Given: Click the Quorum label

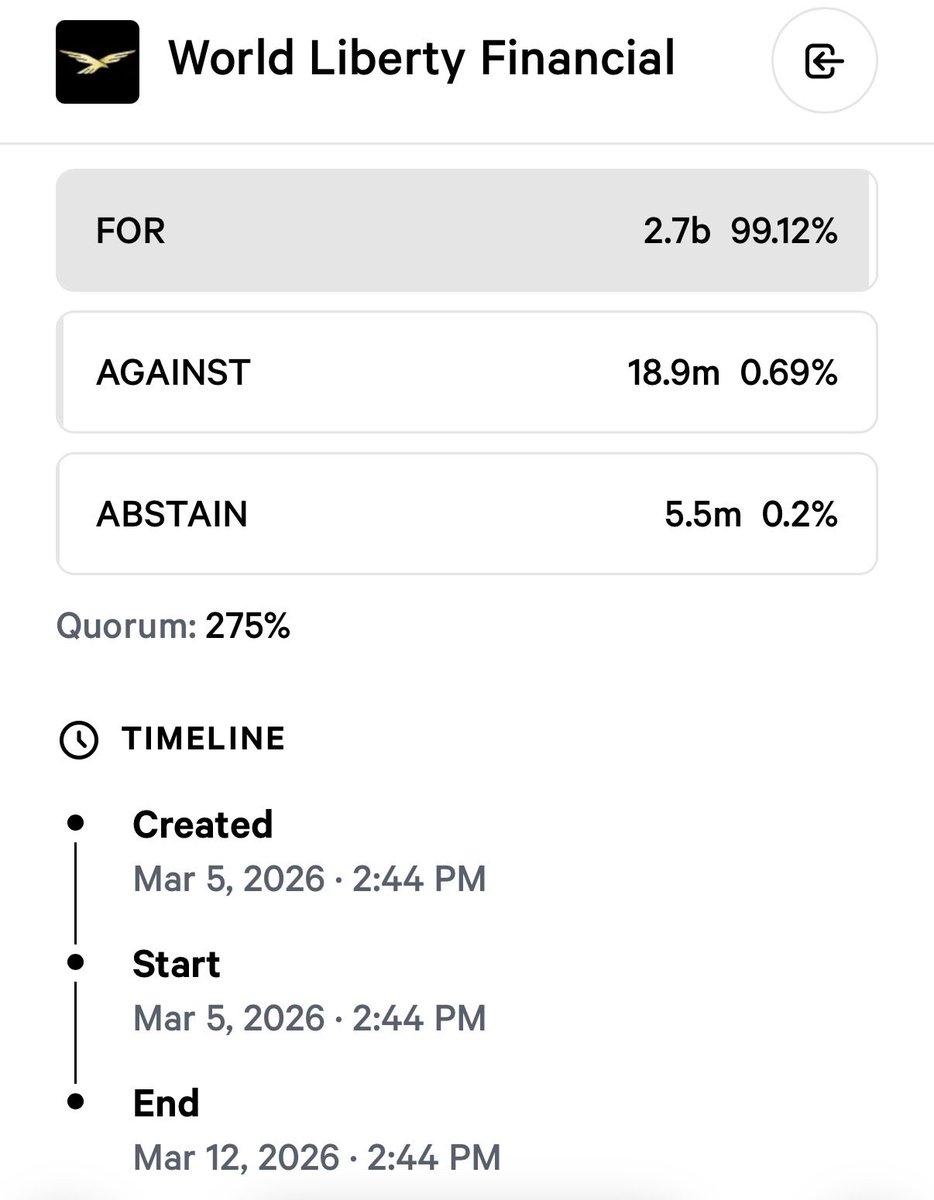Looking at the screenshot, I should point(126,627).
